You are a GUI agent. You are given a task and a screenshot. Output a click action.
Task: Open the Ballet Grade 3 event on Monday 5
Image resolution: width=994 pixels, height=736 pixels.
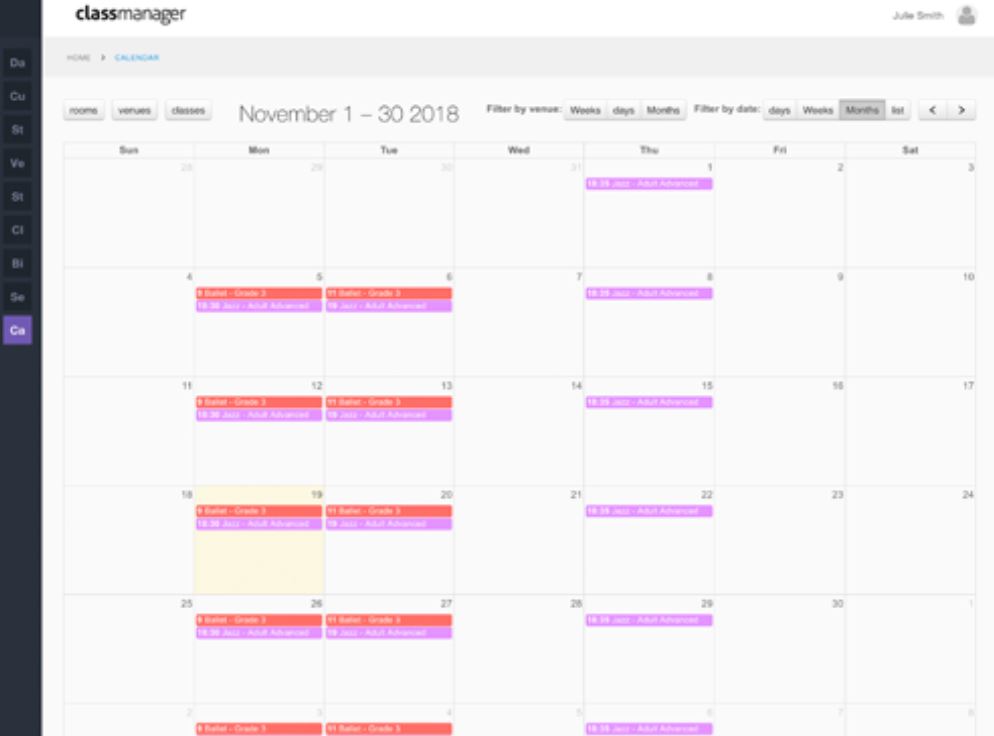click(258, 293)
